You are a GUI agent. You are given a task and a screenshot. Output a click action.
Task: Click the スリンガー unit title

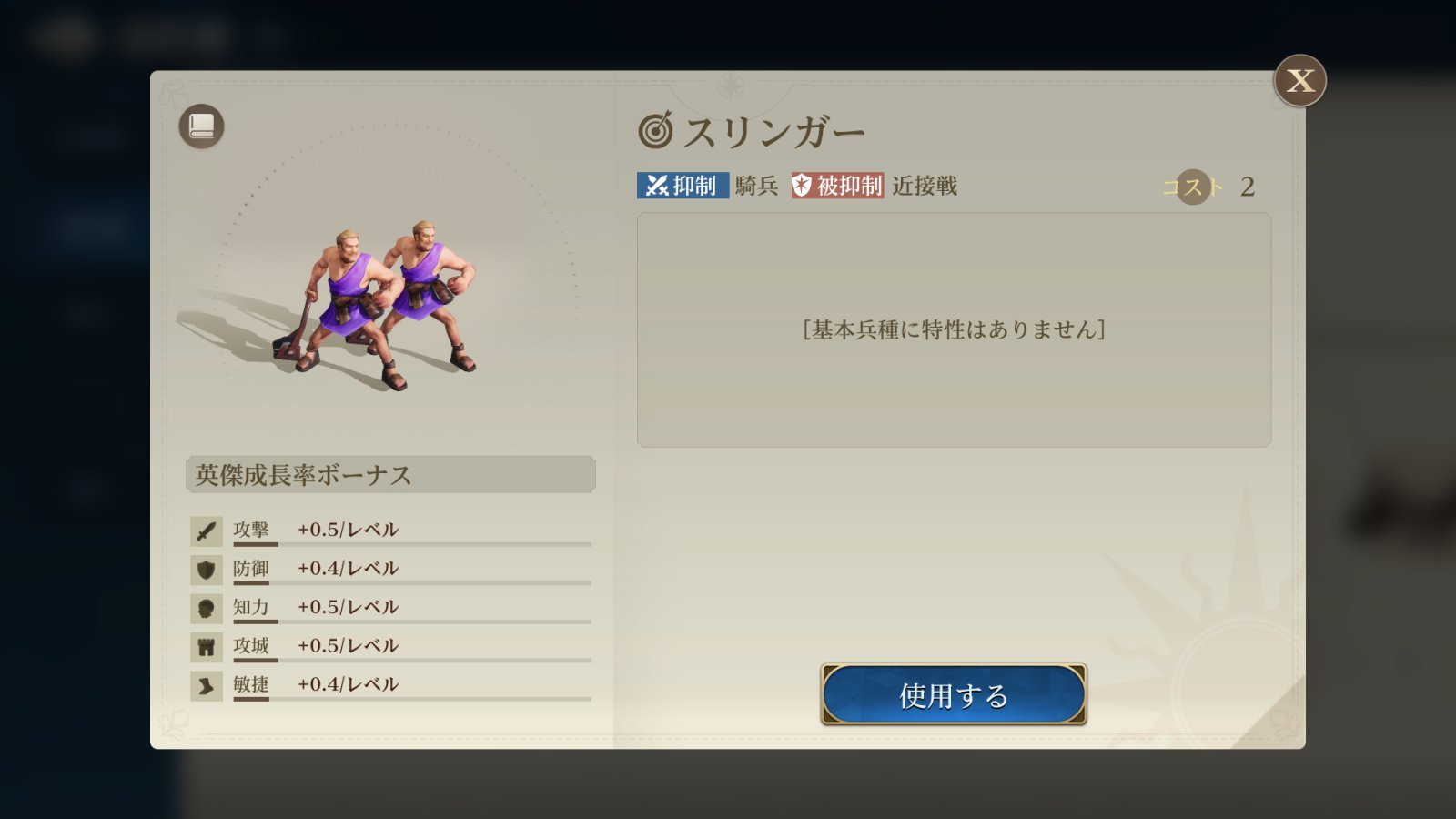tap(774, 133)
